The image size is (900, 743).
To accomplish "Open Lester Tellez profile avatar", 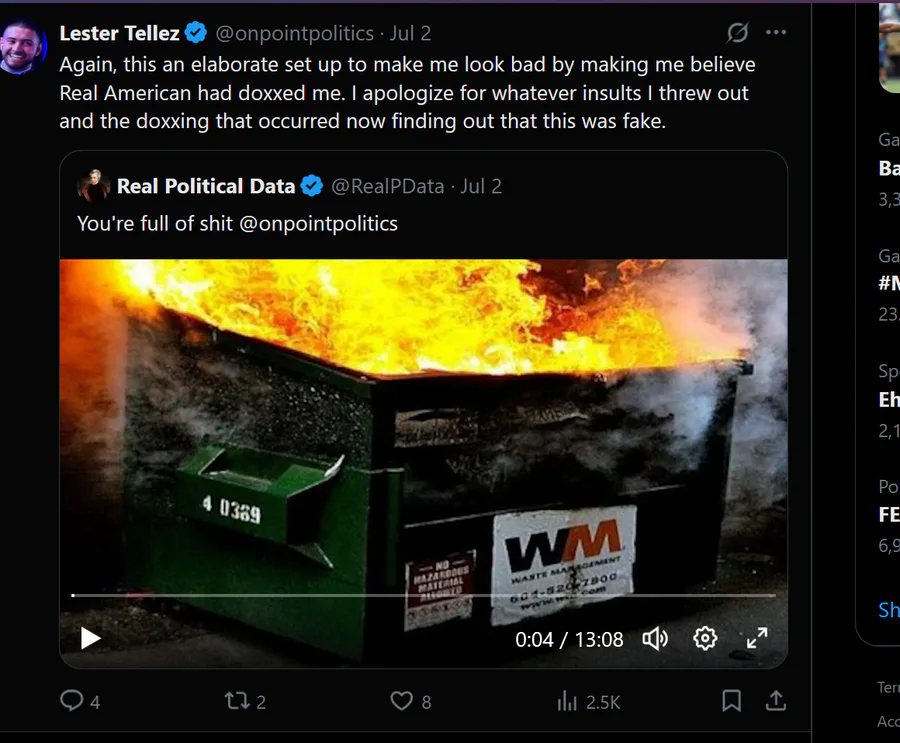I will coord(23,47).
